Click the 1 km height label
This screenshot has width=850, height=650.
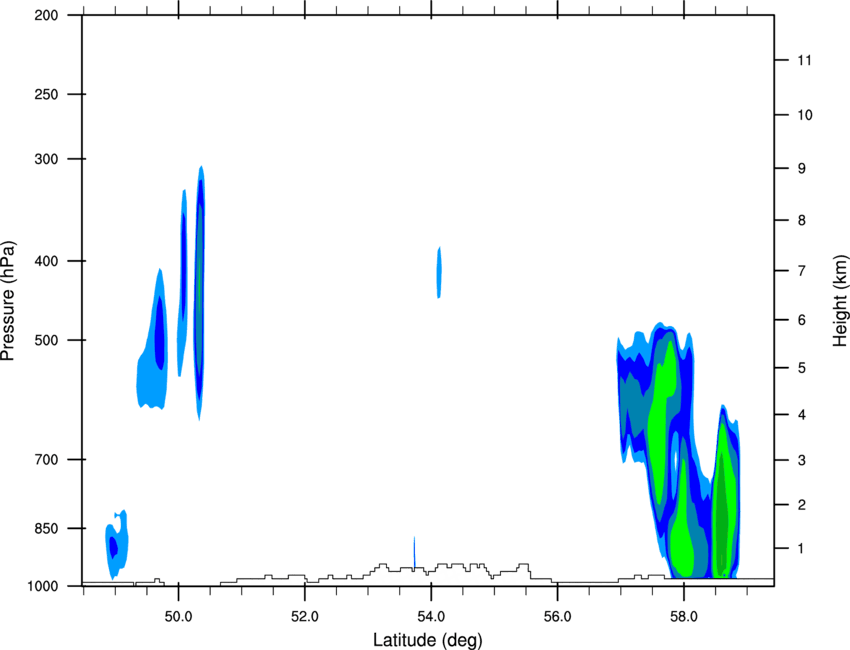801,549
